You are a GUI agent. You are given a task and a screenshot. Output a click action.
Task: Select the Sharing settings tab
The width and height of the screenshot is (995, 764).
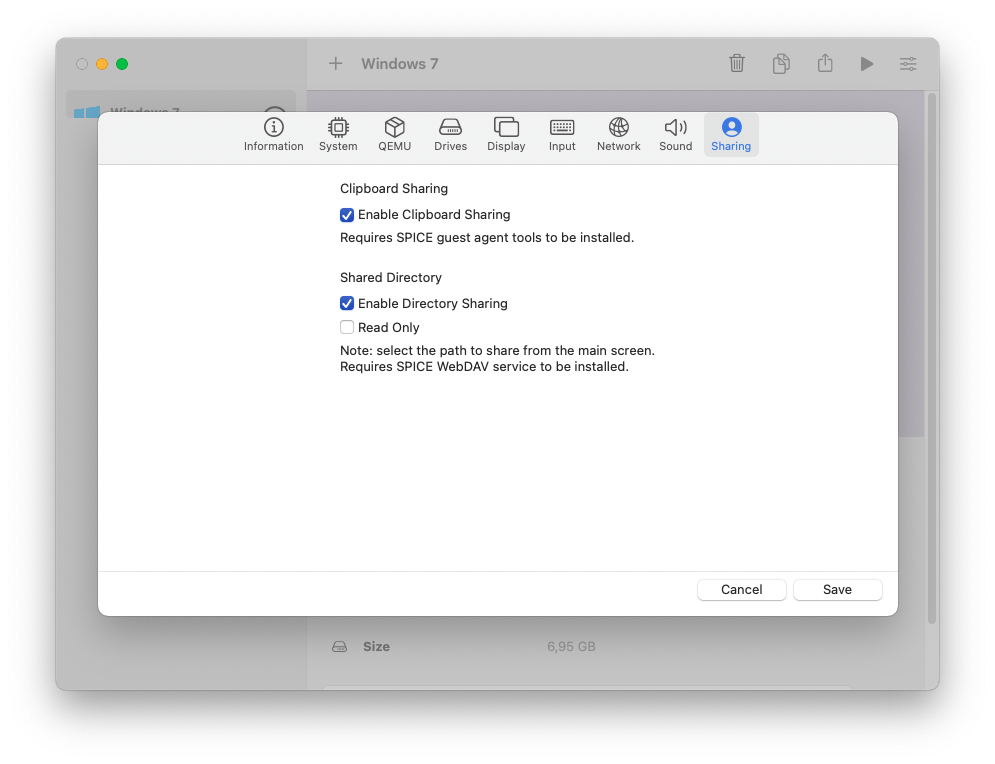(730, 135)
